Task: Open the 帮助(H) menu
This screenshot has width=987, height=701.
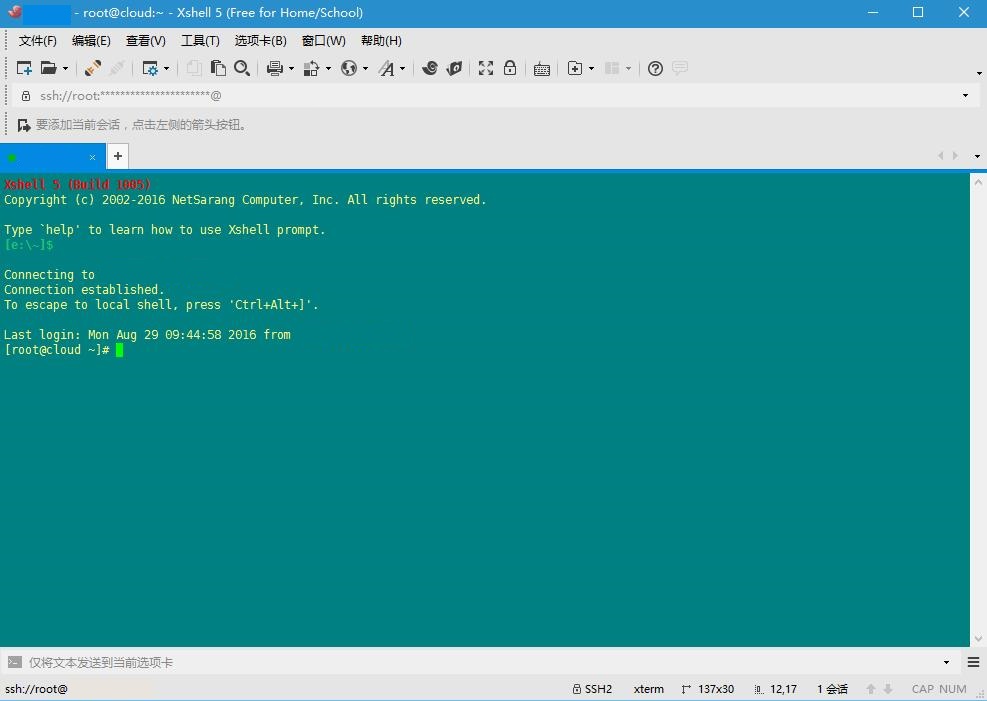Action: [381, 41]
